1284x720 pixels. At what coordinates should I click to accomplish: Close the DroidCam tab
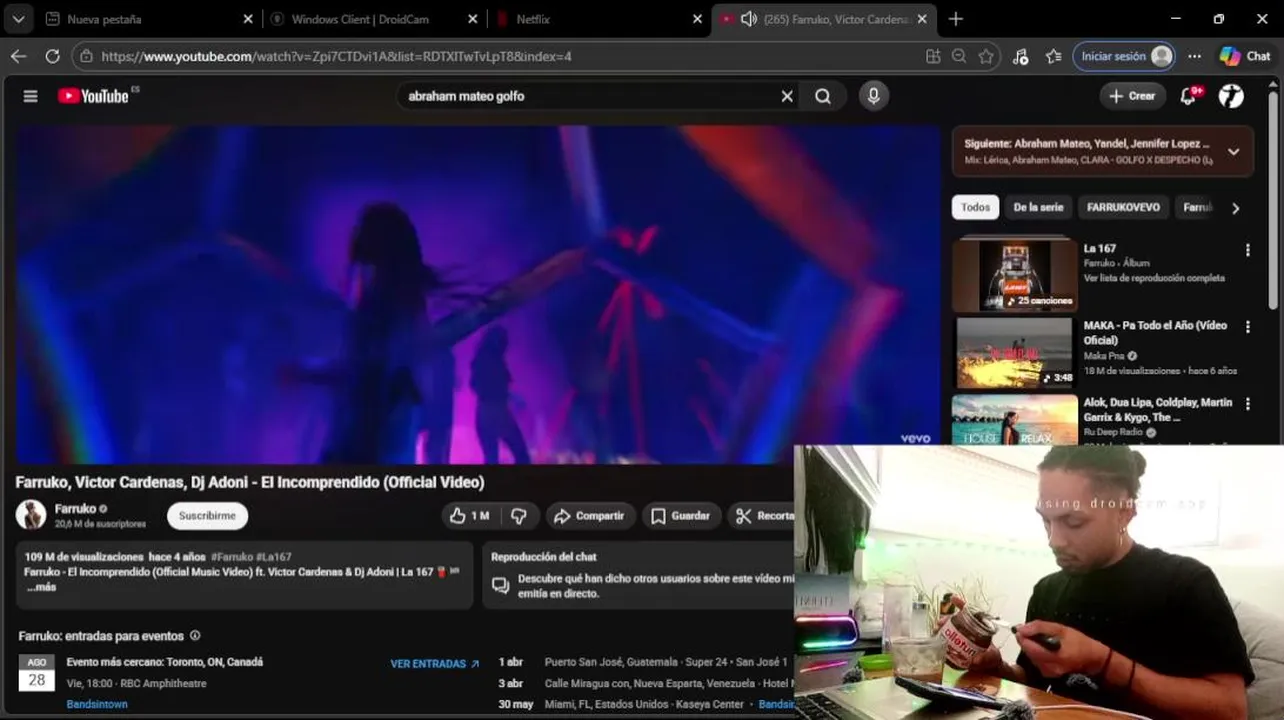point(474,19)
